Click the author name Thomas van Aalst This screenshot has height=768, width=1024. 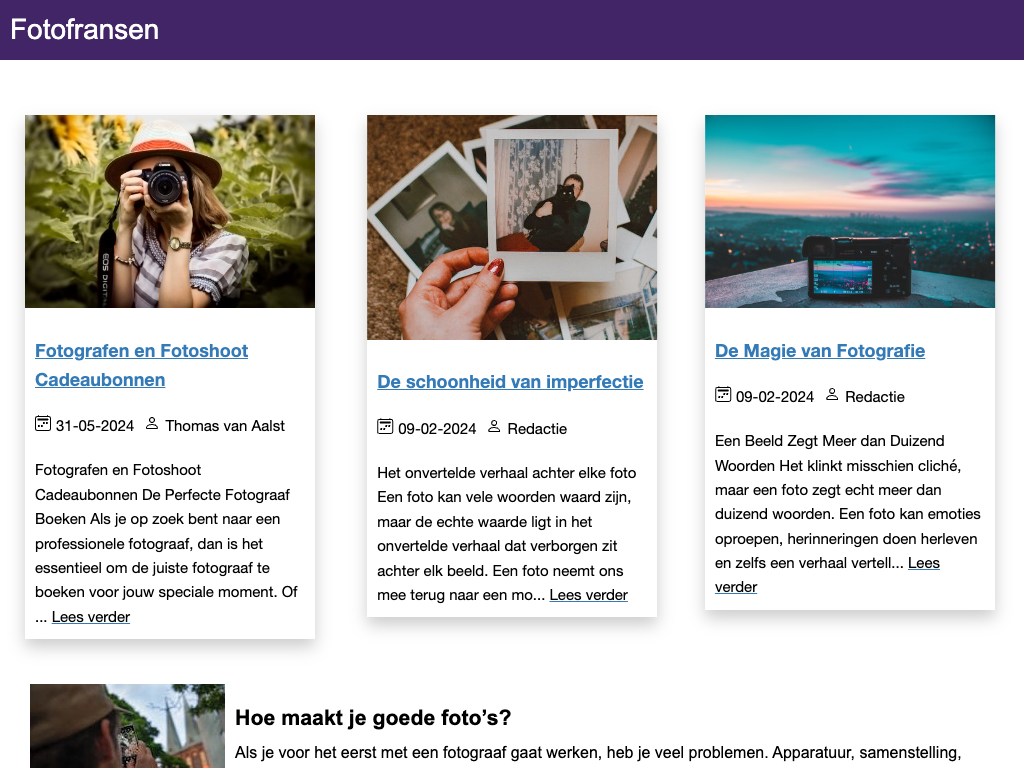tap(225, 426)
